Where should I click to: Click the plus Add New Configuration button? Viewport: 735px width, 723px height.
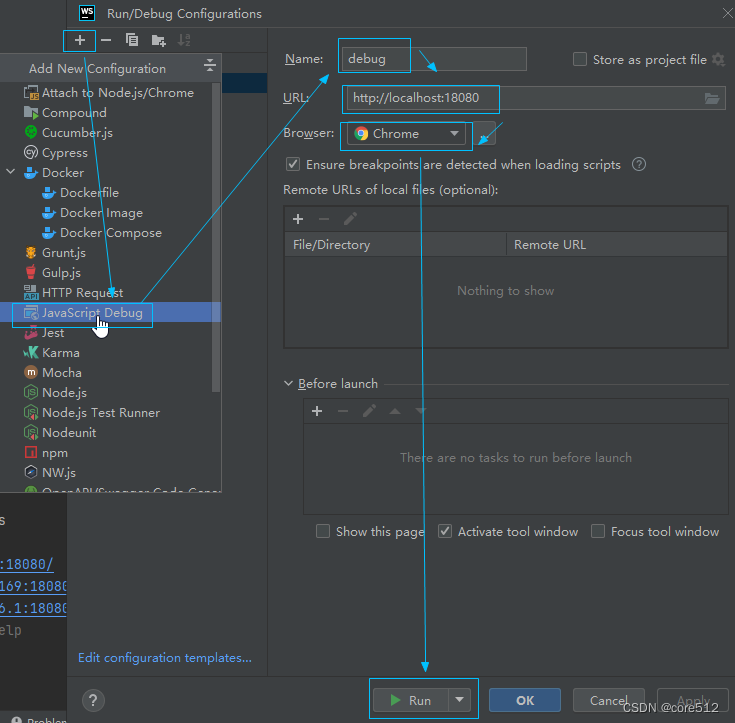click(x=80, y=40)
